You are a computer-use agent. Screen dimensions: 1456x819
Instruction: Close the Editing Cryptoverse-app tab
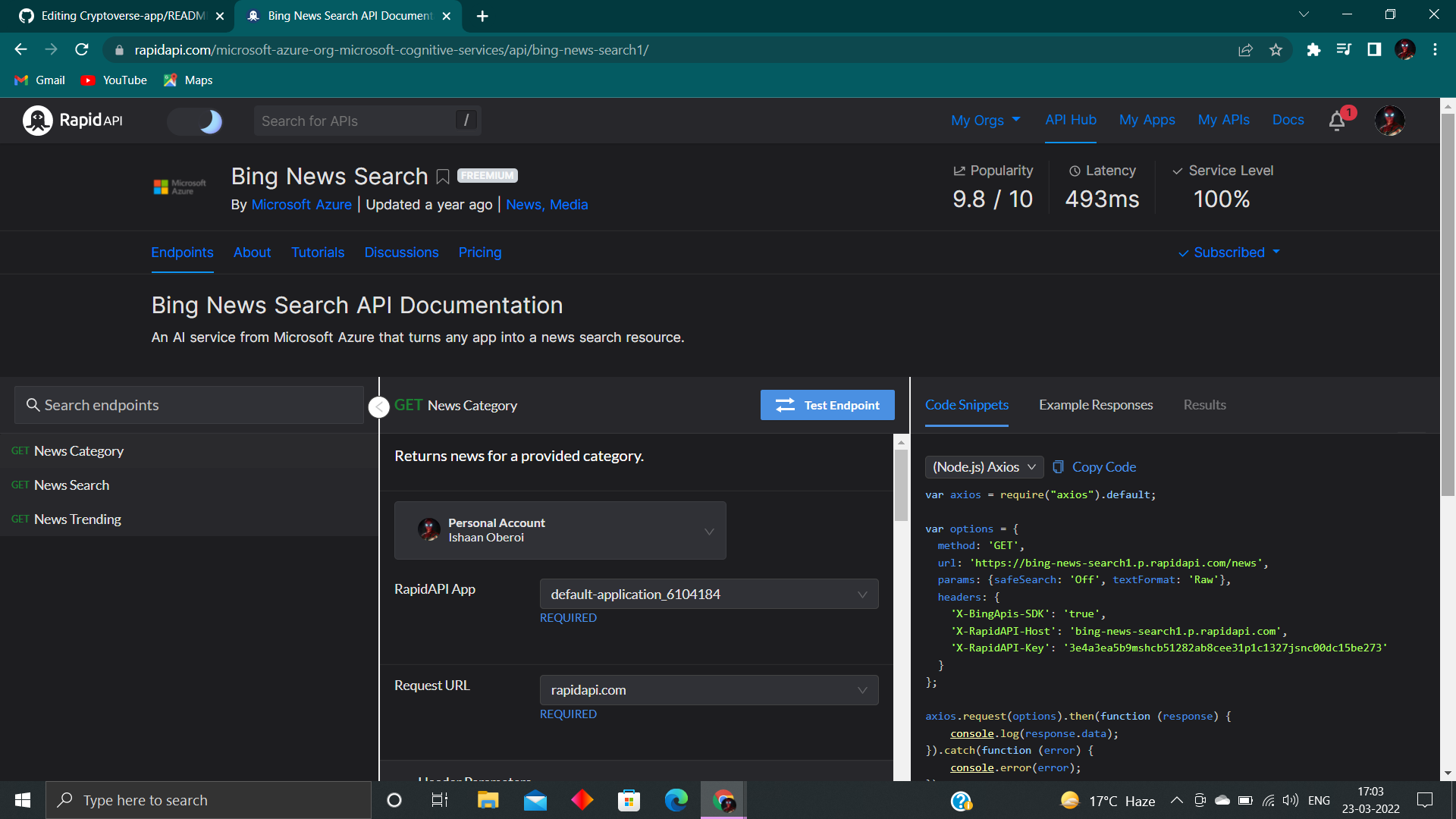(x=220, y=16)
